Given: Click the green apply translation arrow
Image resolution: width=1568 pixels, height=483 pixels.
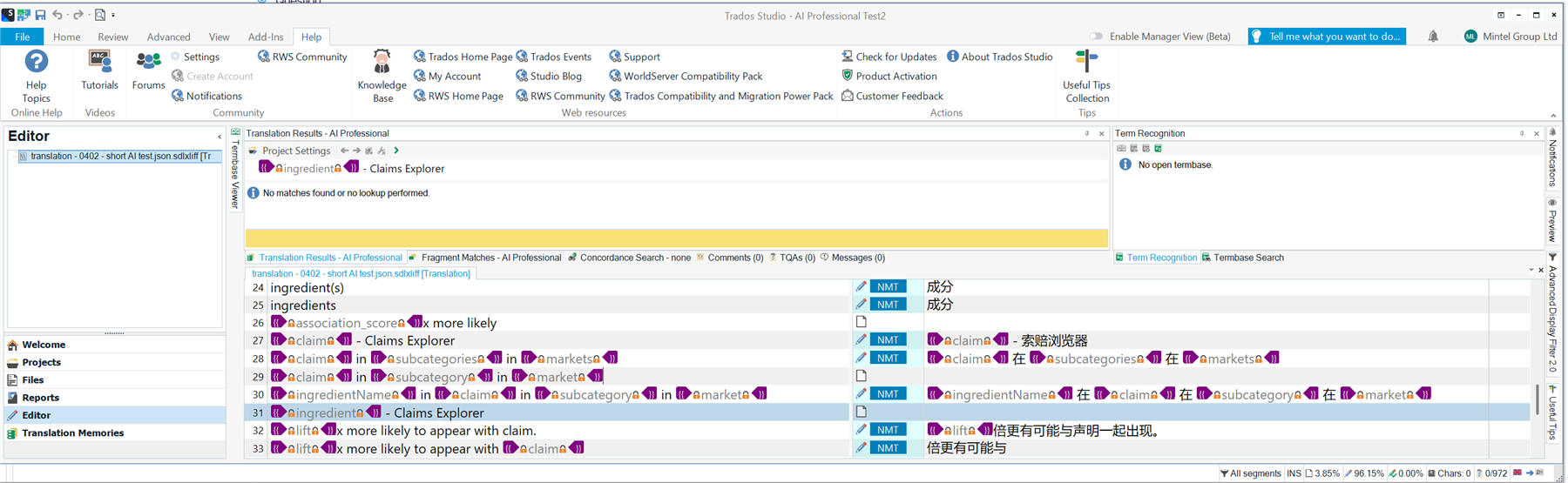Looking at the screenshot, I should 396,151.
